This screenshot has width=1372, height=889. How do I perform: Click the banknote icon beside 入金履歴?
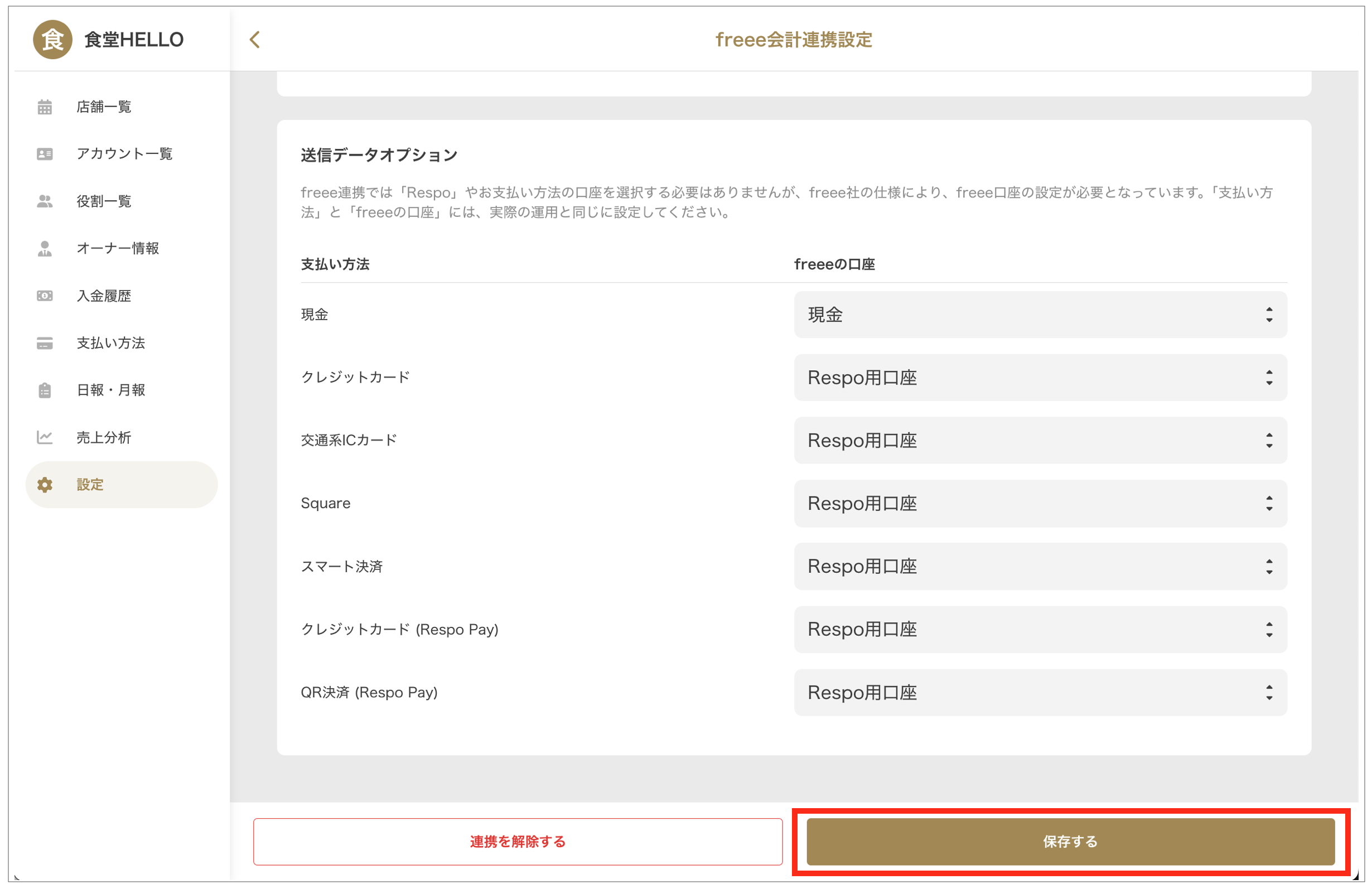pyautogui.click(x=45, y=296)
